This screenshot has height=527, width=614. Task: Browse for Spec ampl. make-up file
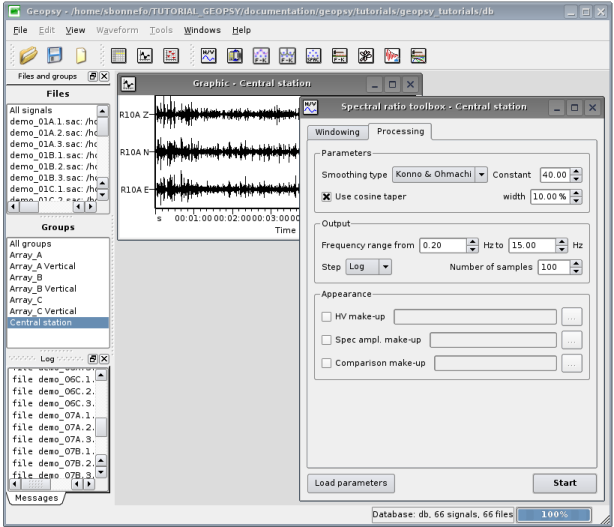point(572,340)
